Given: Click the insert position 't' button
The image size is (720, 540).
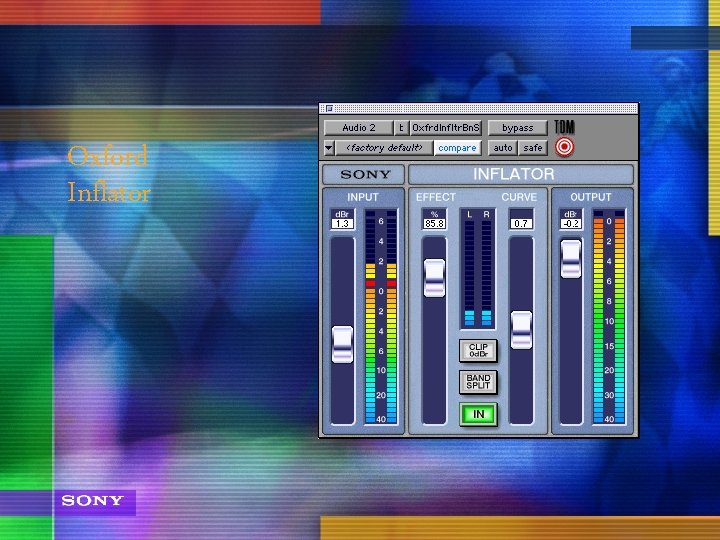Looking at the screenshot, I should point(401,128).
